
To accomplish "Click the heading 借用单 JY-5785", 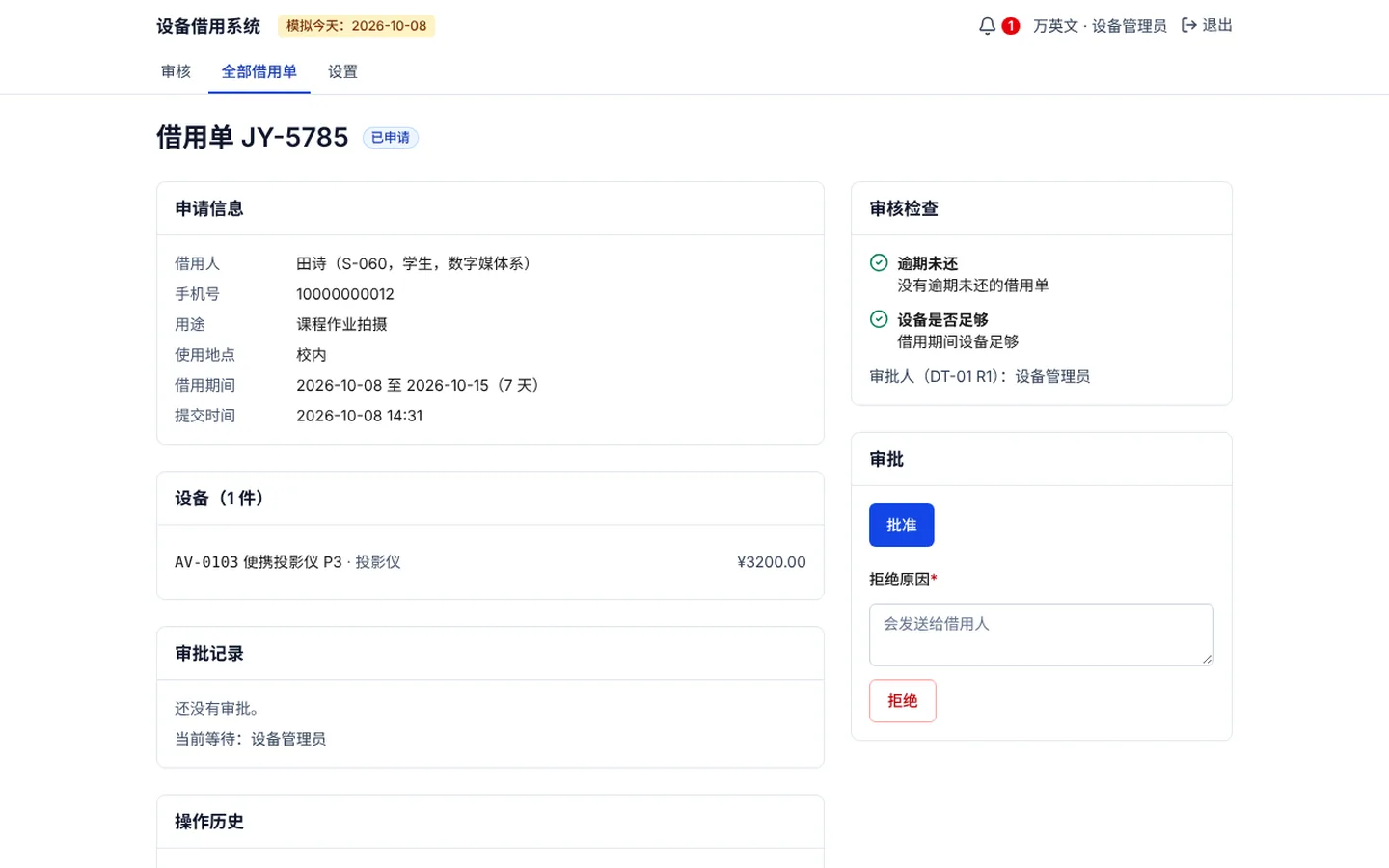I will [x=253, y=137].
